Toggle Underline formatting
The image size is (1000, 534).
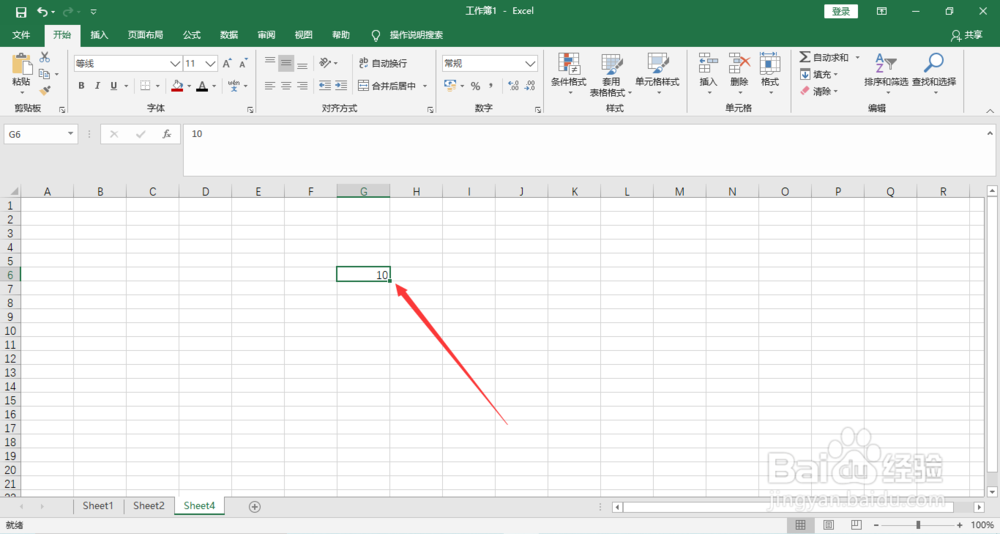(x=114, y=85)
